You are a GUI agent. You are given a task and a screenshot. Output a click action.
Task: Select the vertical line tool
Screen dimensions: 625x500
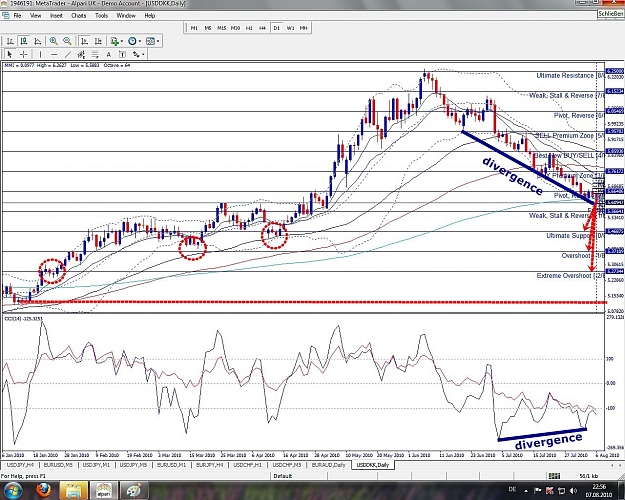(x=40, y=54)
